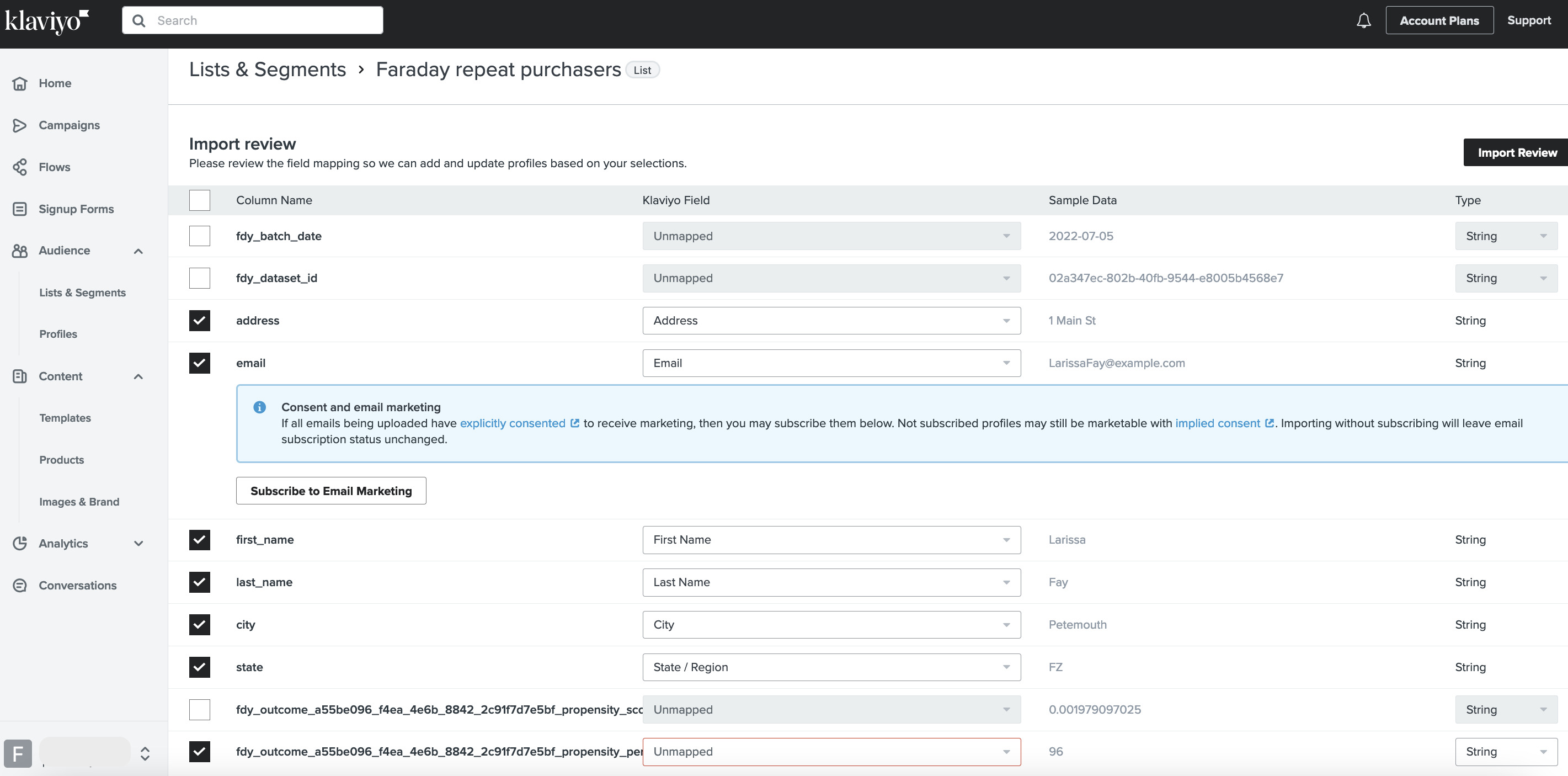This screenshot has width=1568, height=776.
Task: Collapse the Audience sidebar section
Action: [x=139, y=251]
